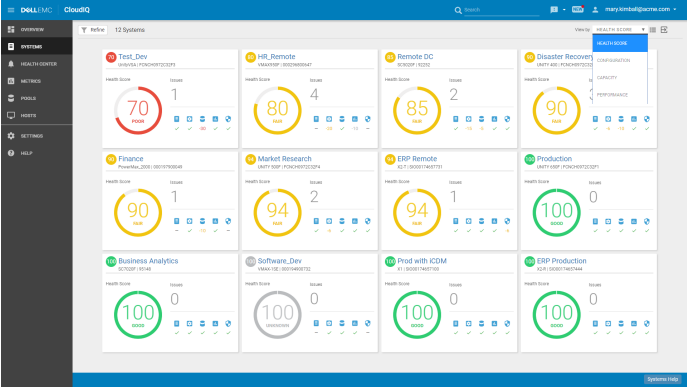Click the Test_Dev capacity category icon
Image resolution: width=687 pixels, height=387 pixels.
point(202,119)
